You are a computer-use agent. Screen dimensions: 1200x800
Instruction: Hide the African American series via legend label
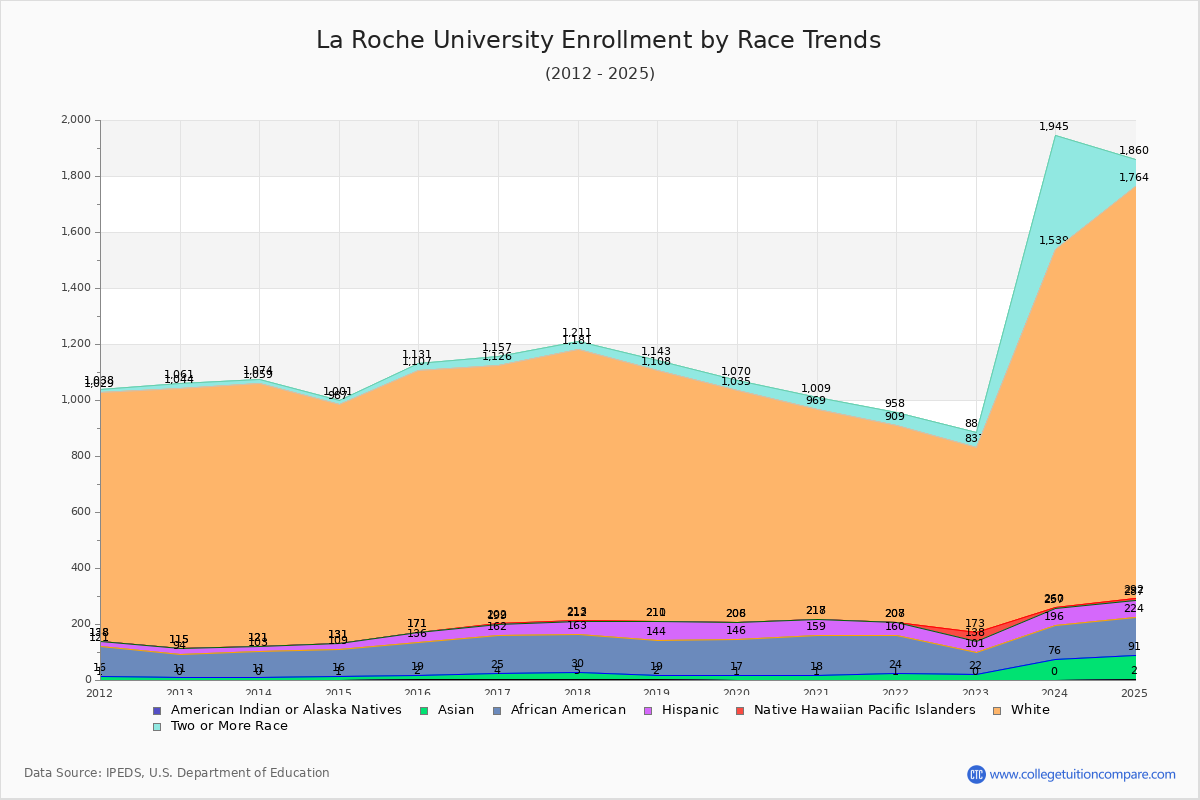[568, 710]
